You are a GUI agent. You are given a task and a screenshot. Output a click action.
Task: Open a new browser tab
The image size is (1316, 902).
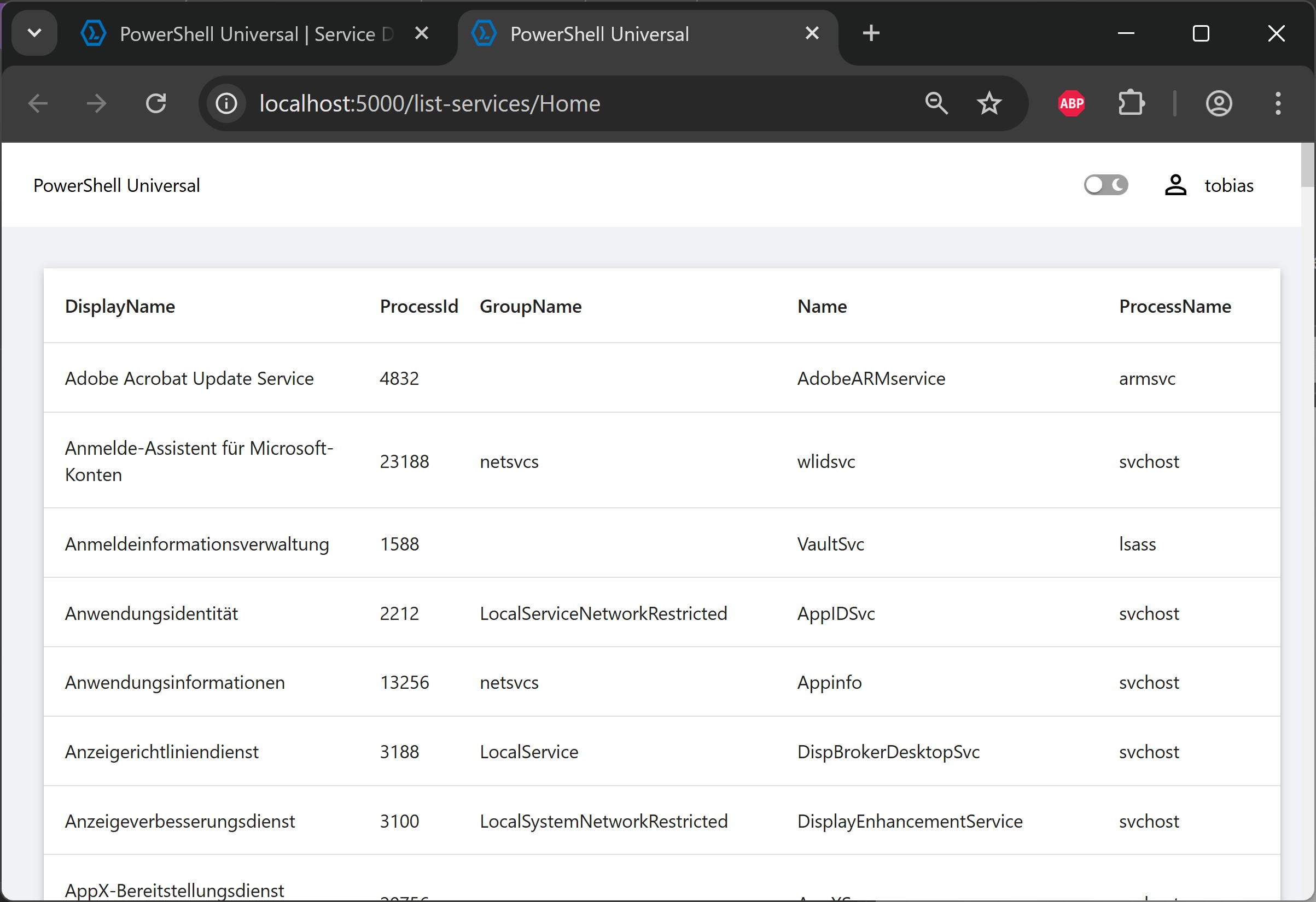pyautogui.click(x=871, y=33)
